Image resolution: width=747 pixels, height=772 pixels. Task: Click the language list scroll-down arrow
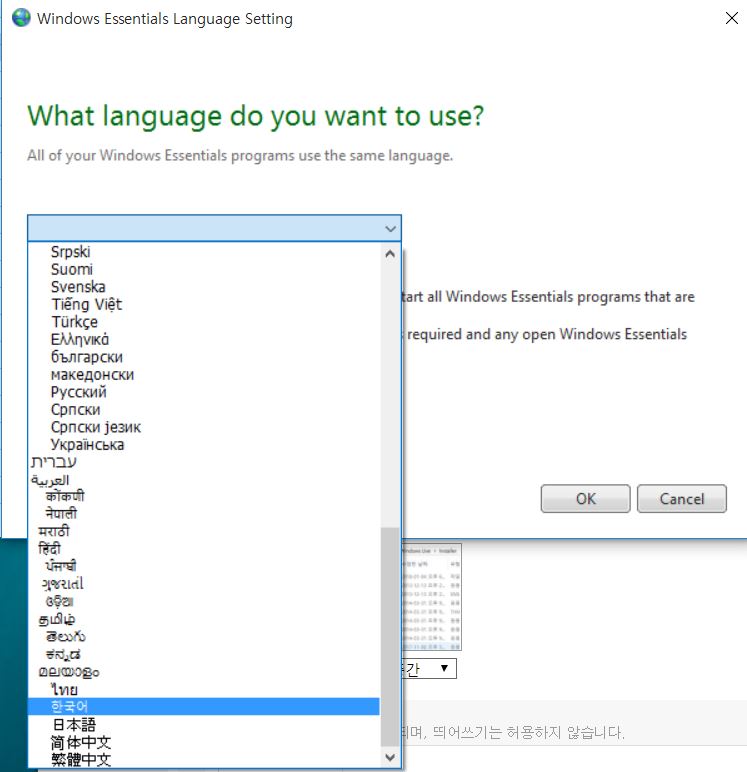coord(390,757)
